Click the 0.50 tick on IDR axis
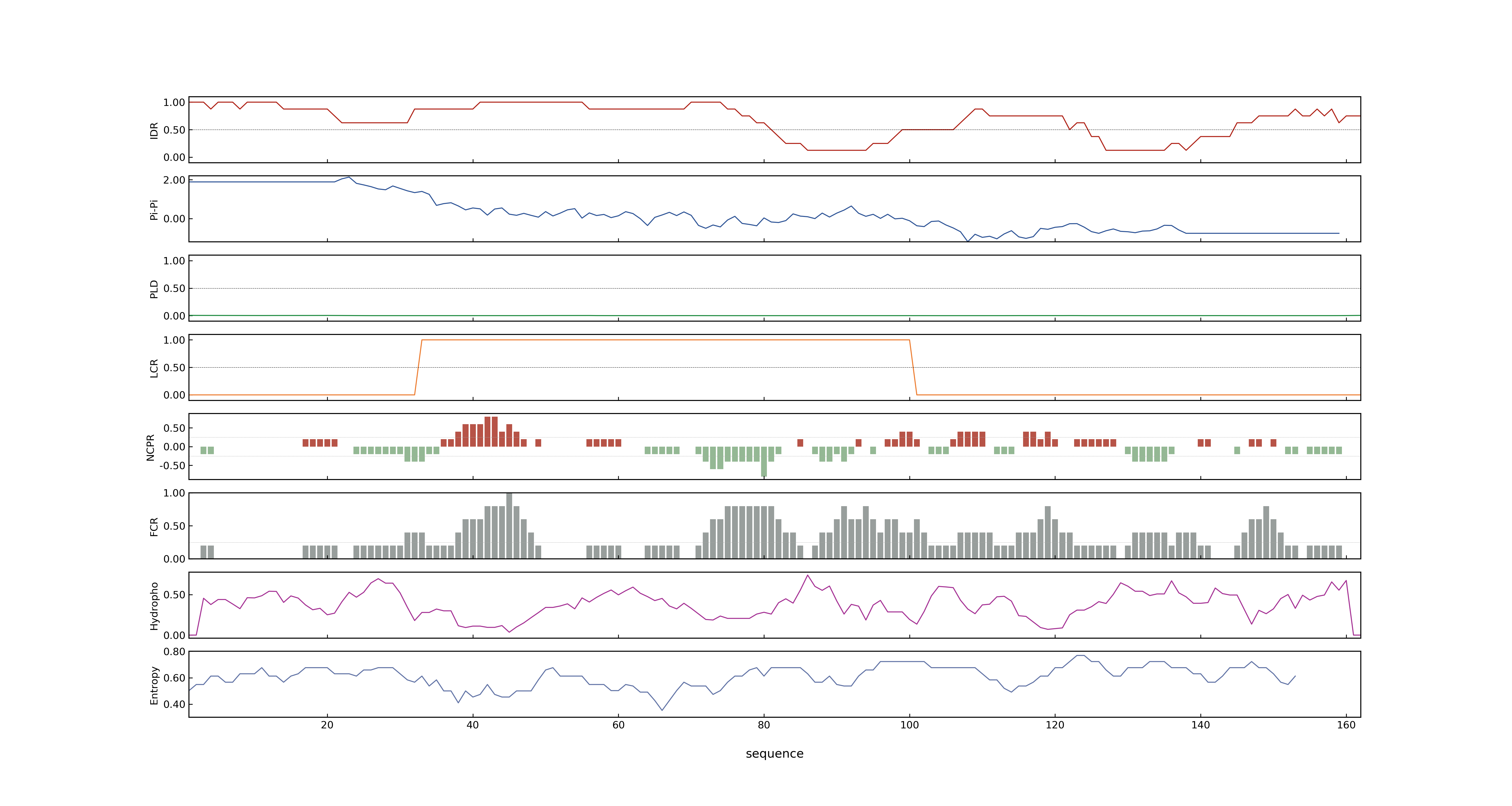The image size is (1512, 806). [x=174, y=130]
